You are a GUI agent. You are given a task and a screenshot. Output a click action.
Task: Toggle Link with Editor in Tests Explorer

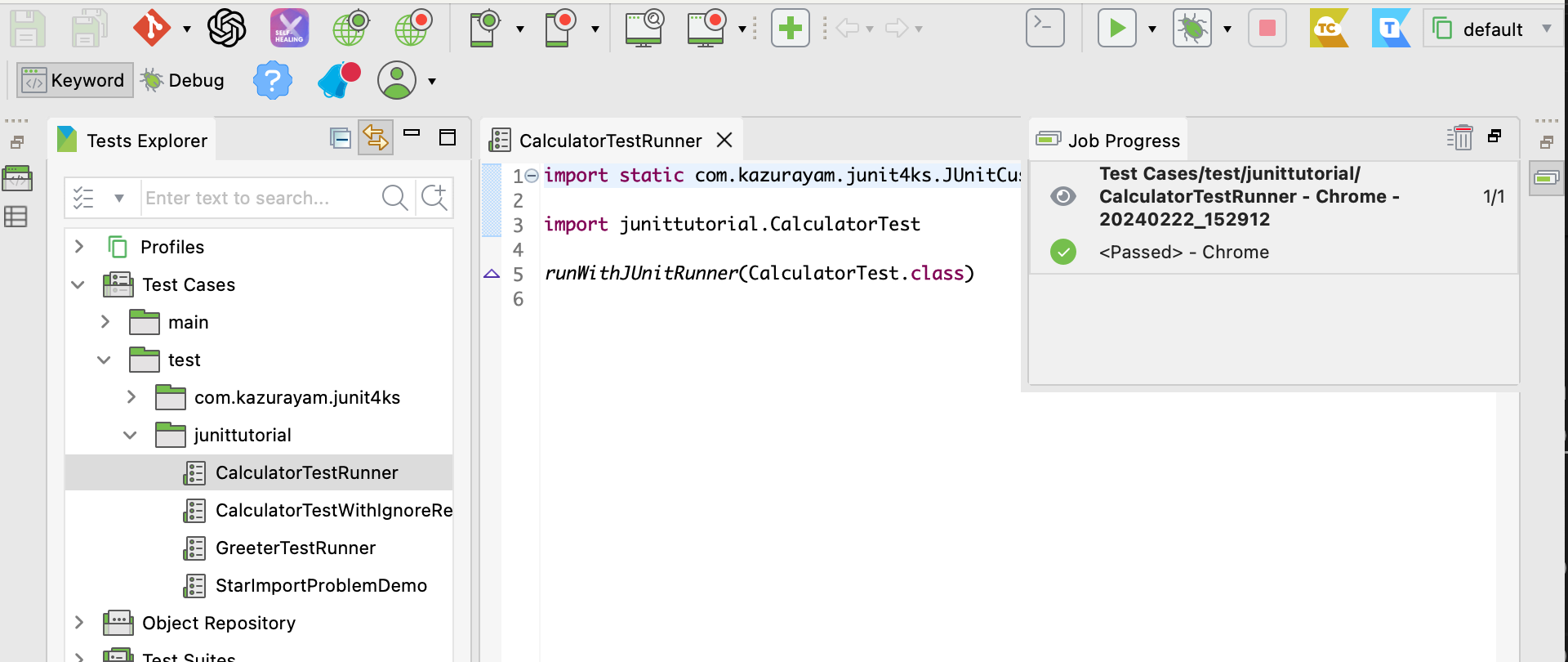pos(376,137)
